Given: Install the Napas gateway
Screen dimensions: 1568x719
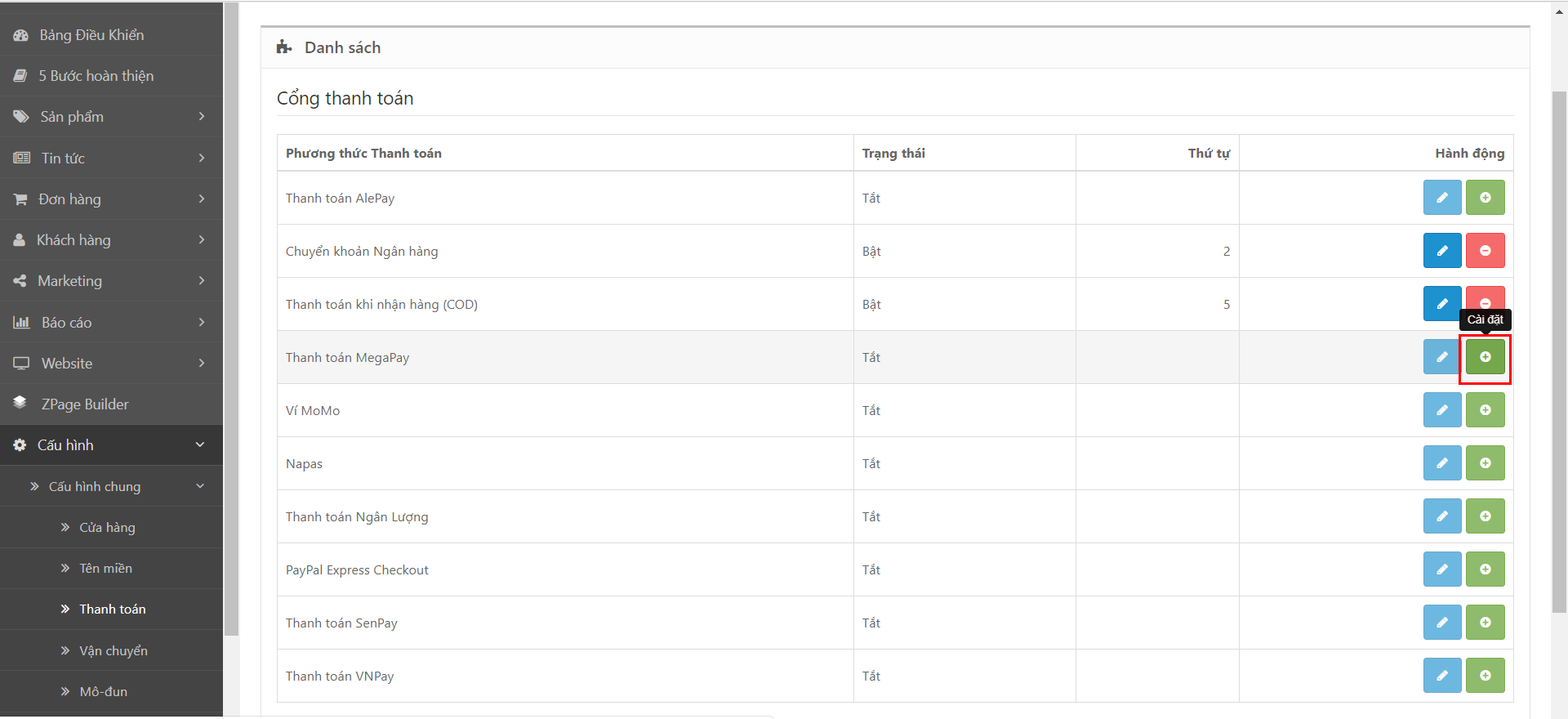Looking at the screenshot, I should pos(1486,463).
